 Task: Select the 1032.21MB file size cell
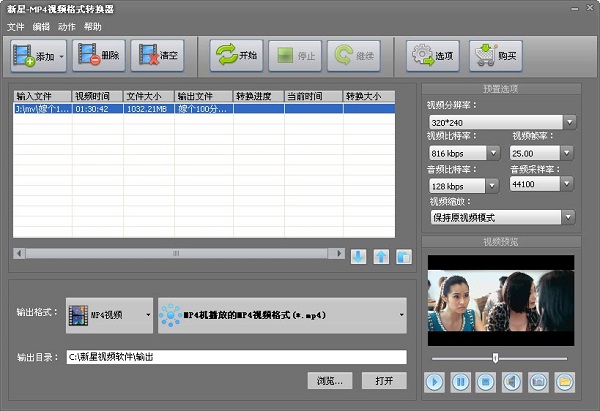pos(149,109)
